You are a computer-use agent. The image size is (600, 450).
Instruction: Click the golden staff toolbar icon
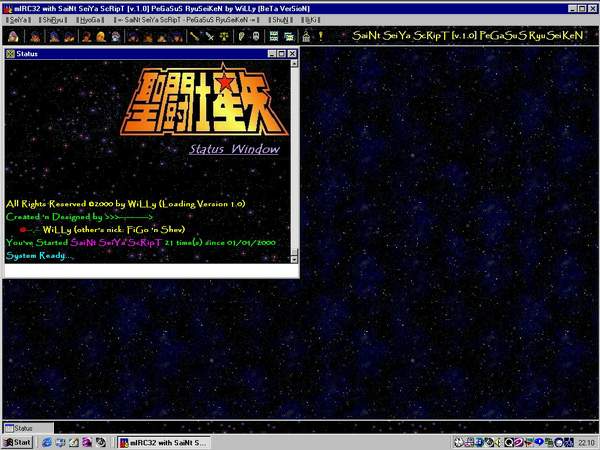click(x=194, y=37)
